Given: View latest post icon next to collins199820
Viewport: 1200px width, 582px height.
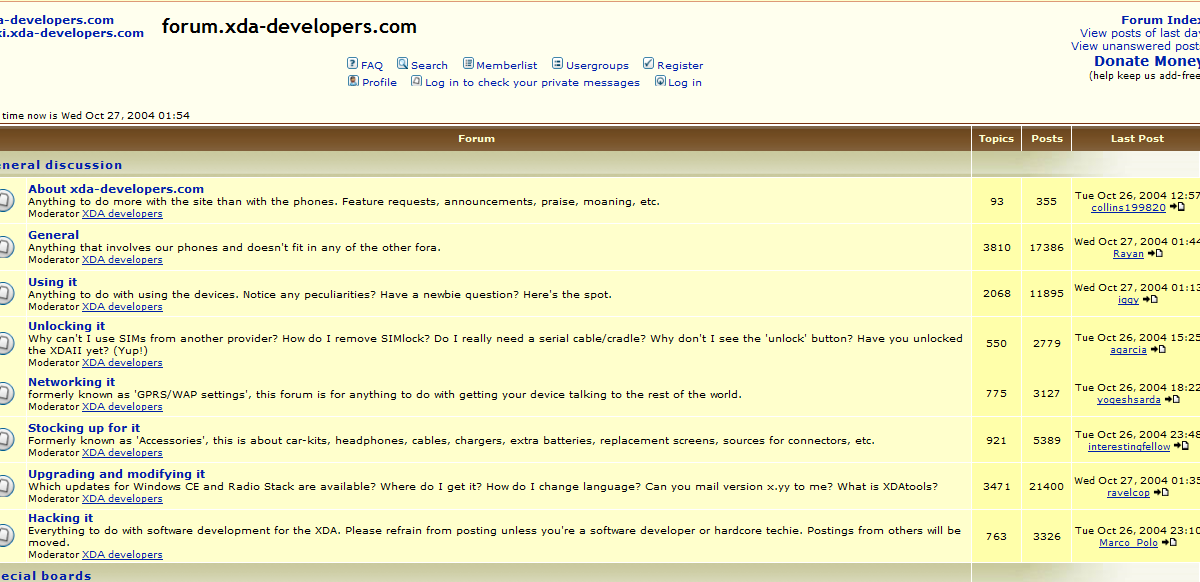Looking at the screenshot, I should pos(1176,207).
